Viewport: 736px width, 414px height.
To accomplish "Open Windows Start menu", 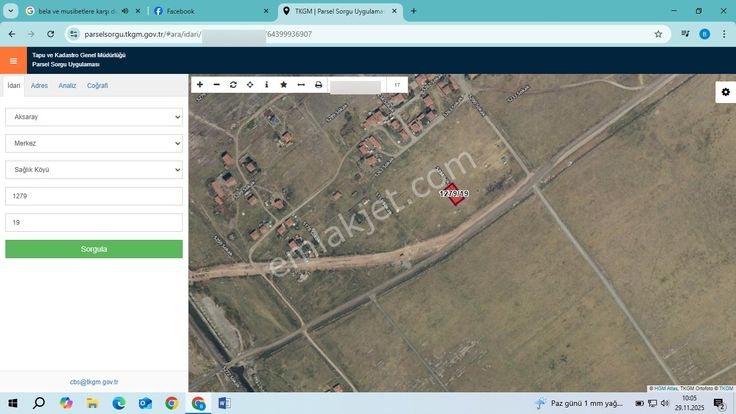I will point(13,403).
